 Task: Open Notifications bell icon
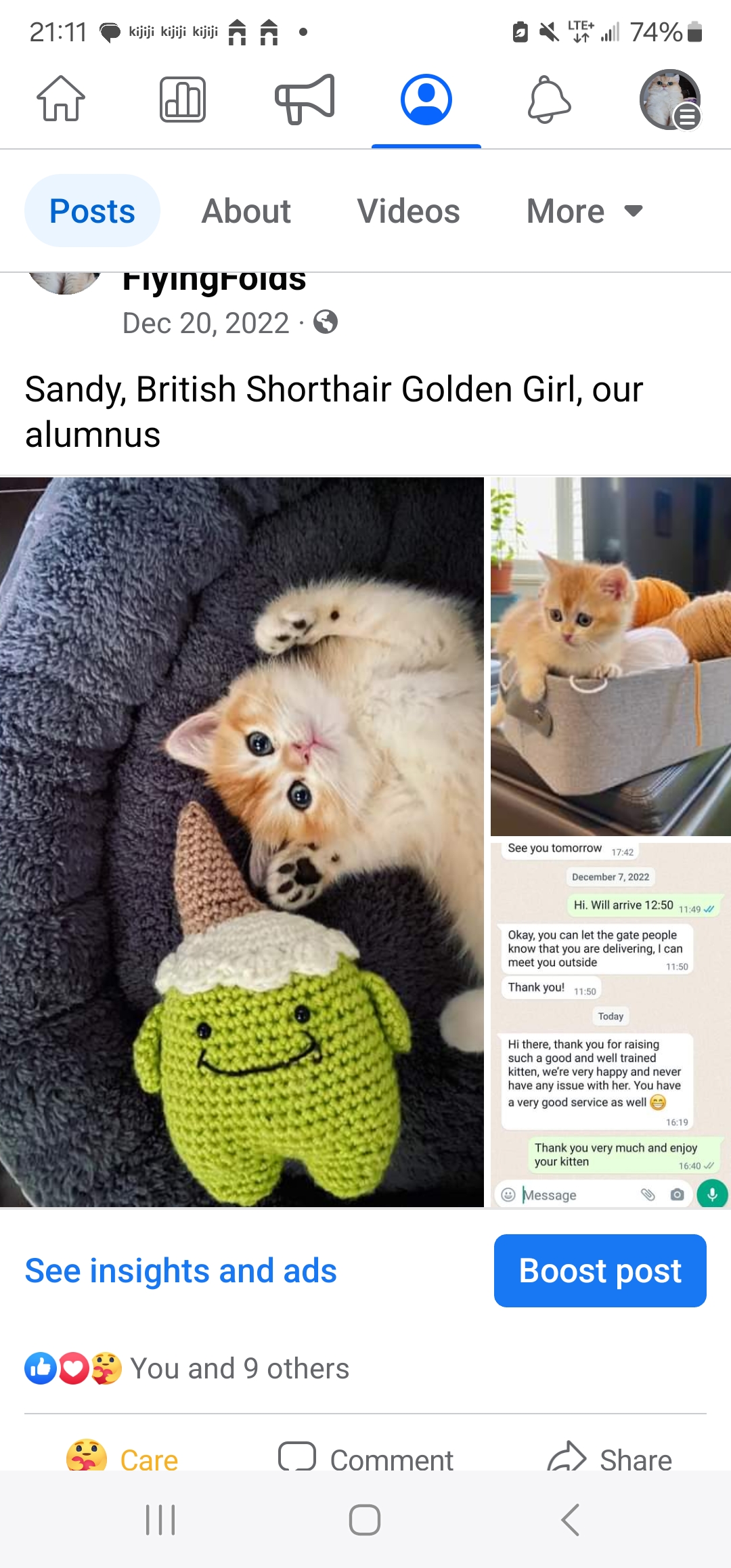click(549, 100)
